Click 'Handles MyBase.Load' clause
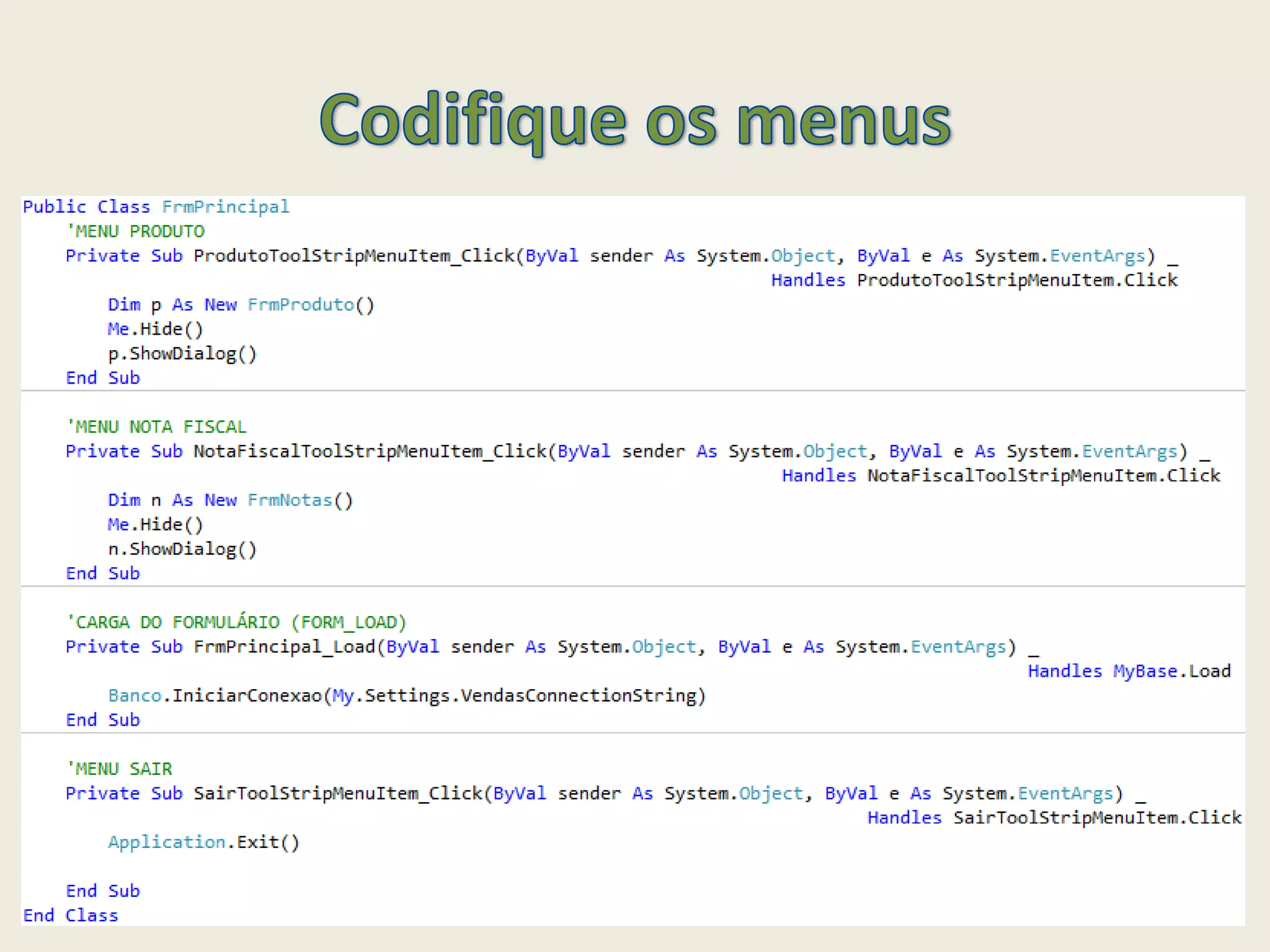Viewport: 1270px width, 952px height. (x=1129, y=671)
